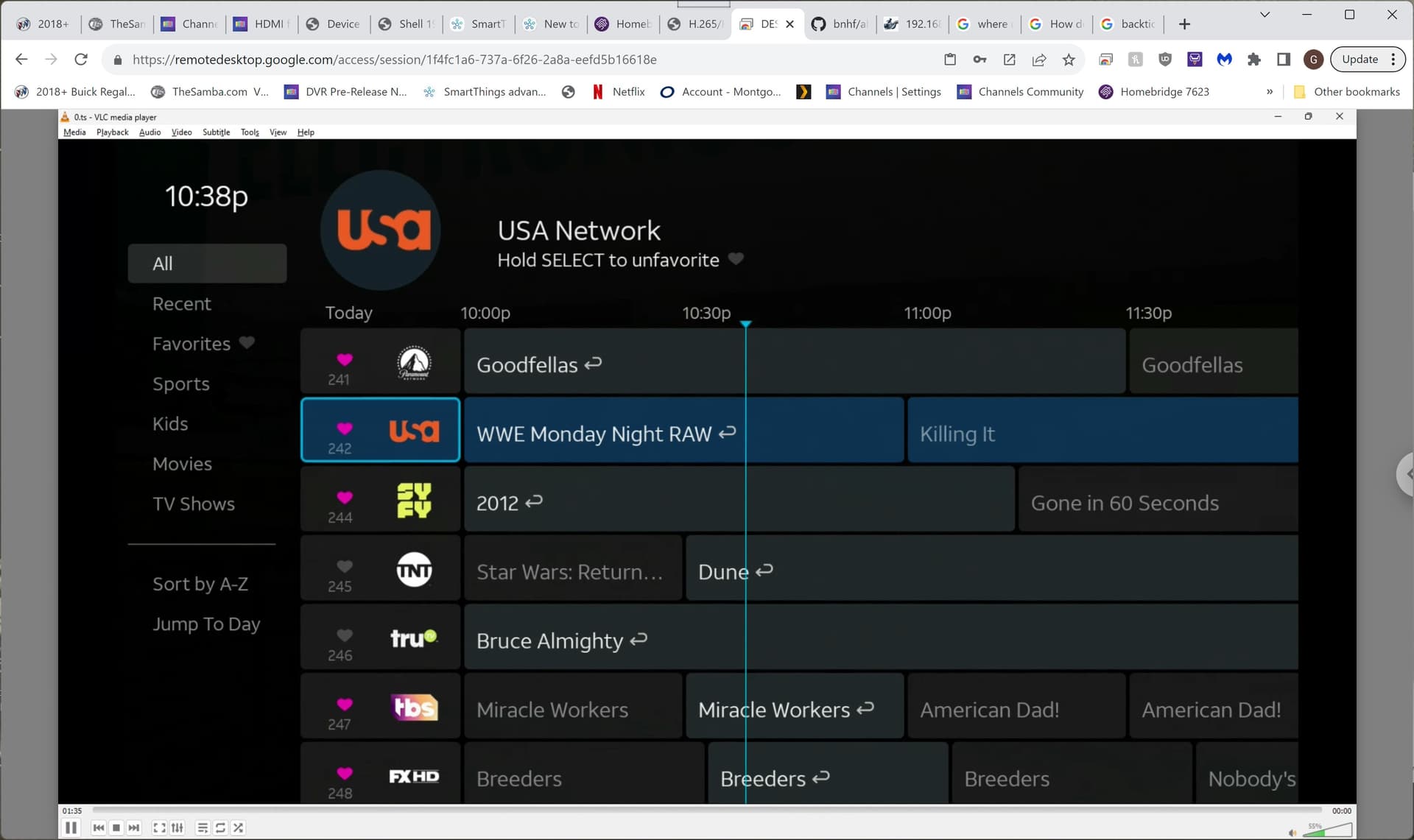Select Killing It program on USA
Image resolution: width=1414 pixels, height=840 pixels.
1102,434
